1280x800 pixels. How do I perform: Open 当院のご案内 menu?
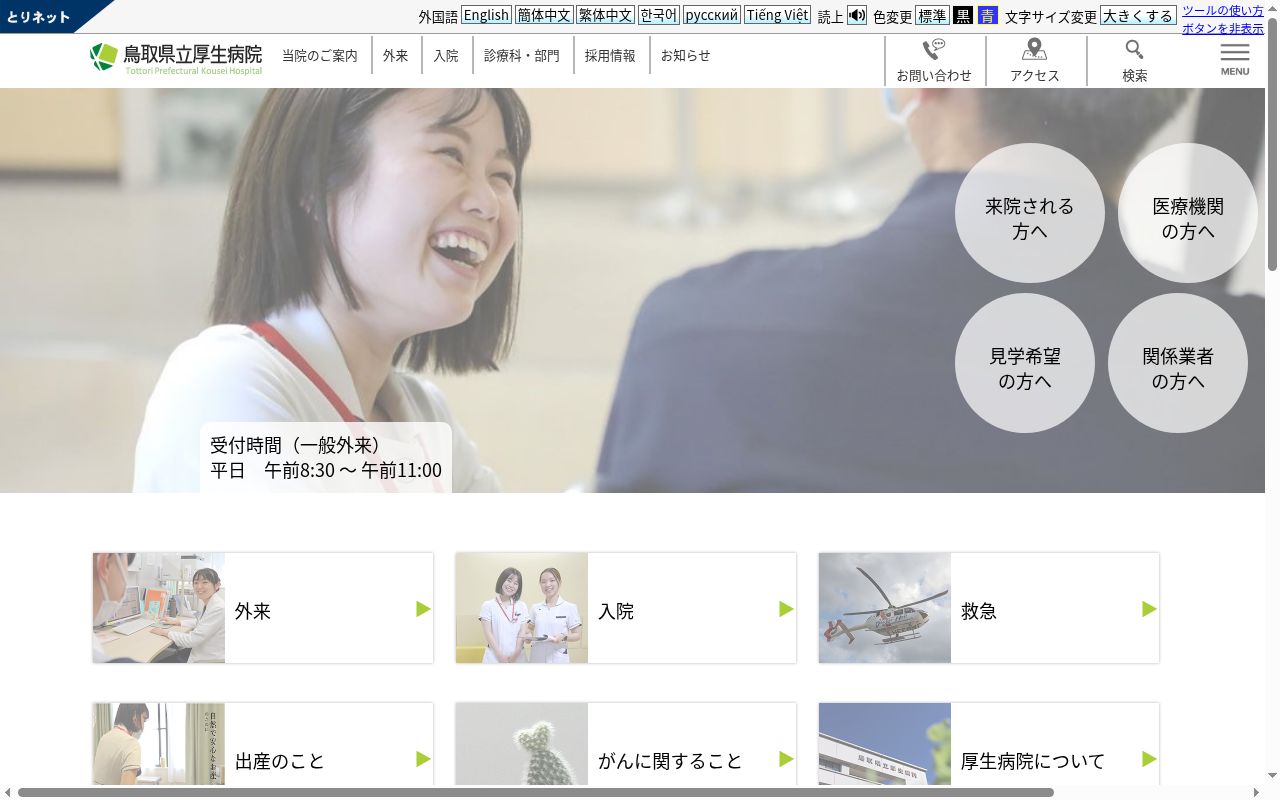click(320, 56)
